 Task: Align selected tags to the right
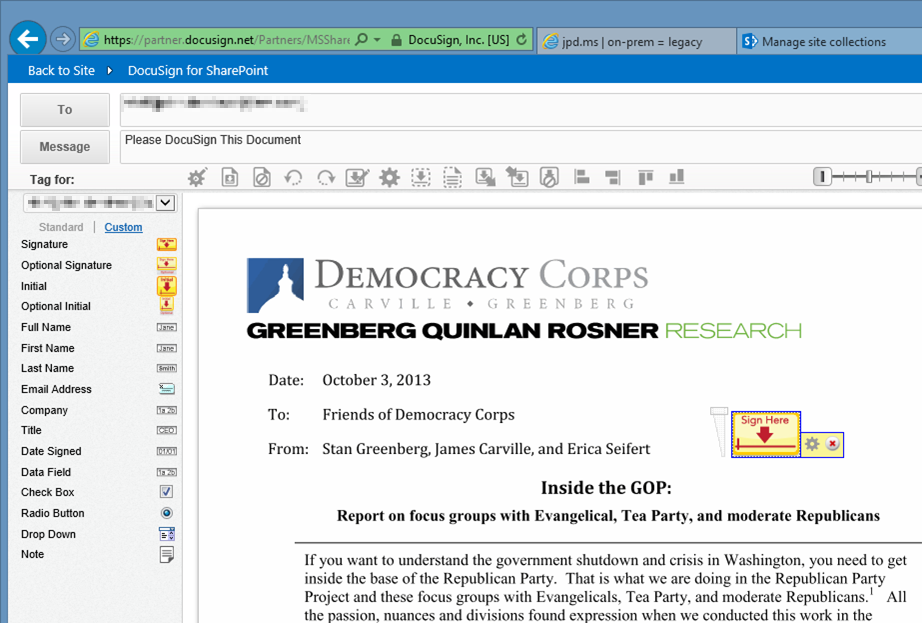(x=613, y=177)
